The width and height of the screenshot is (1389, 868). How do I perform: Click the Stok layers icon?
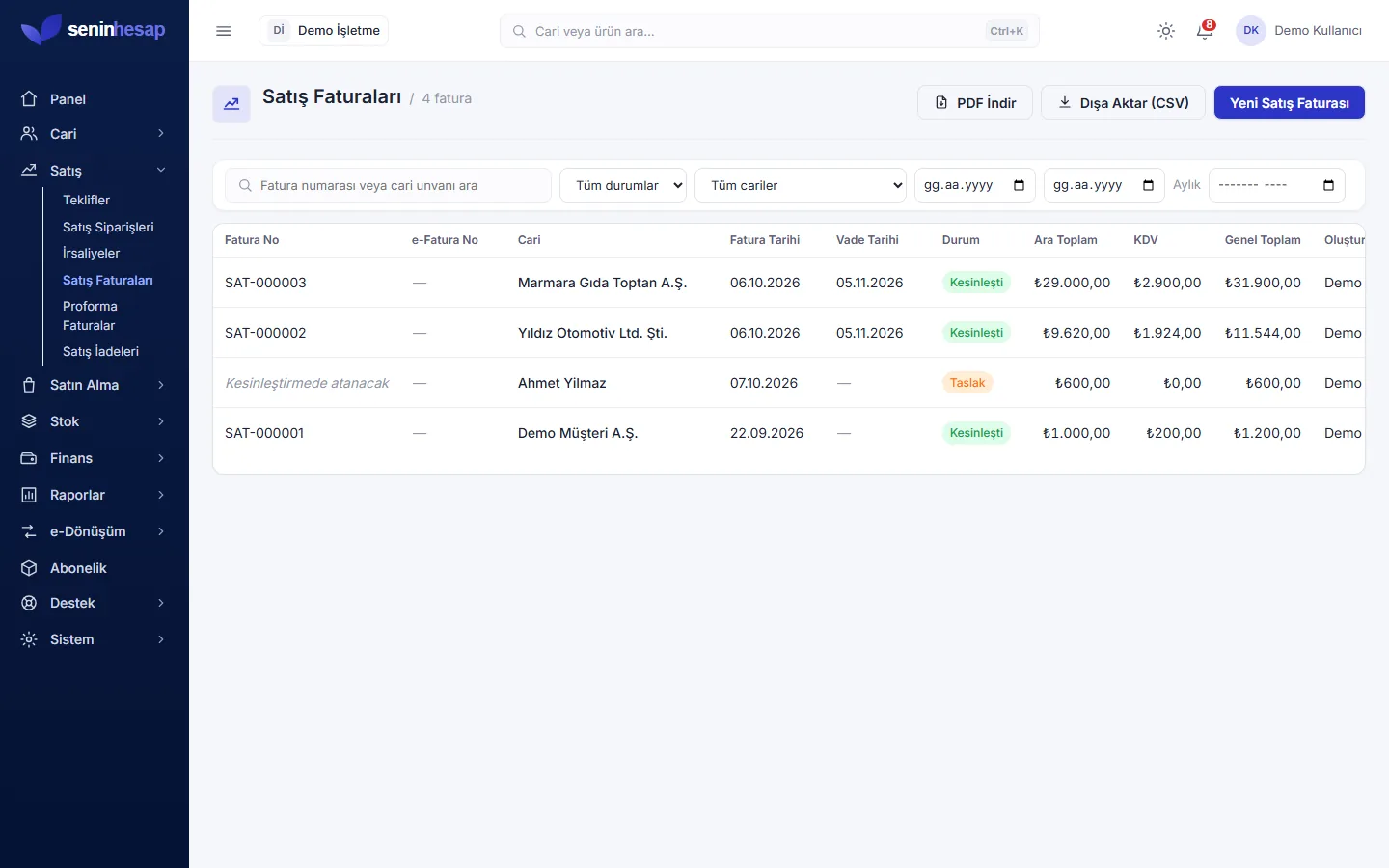[29, 421]
